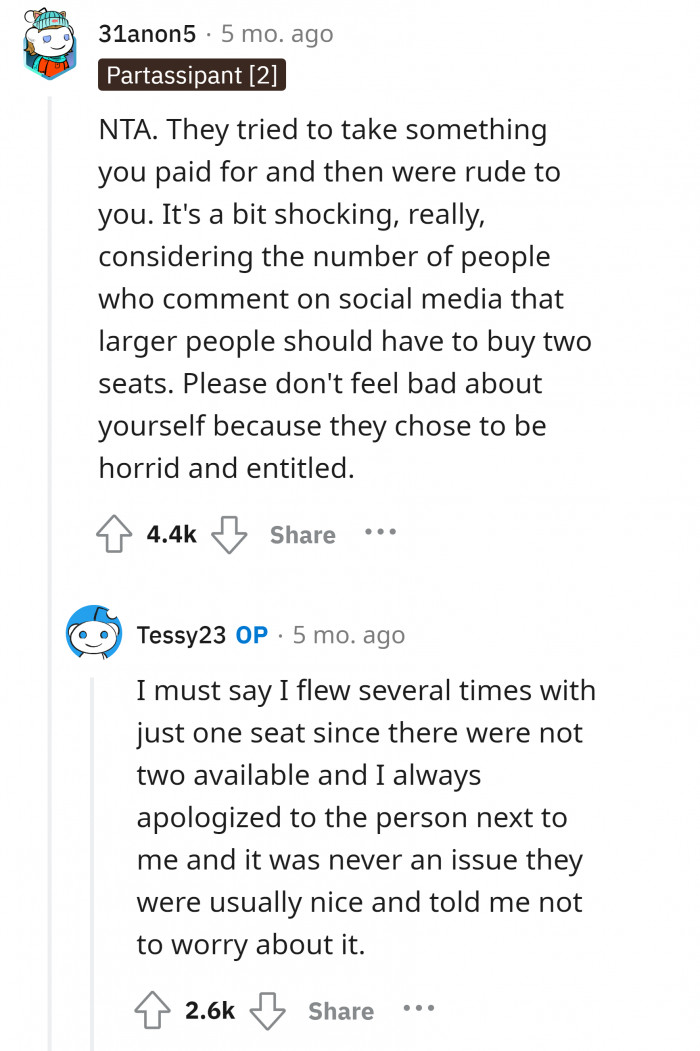Open more options on 31anon5's comment
This screenshot has width=700, height=1051.
click(x=381, y=533)
